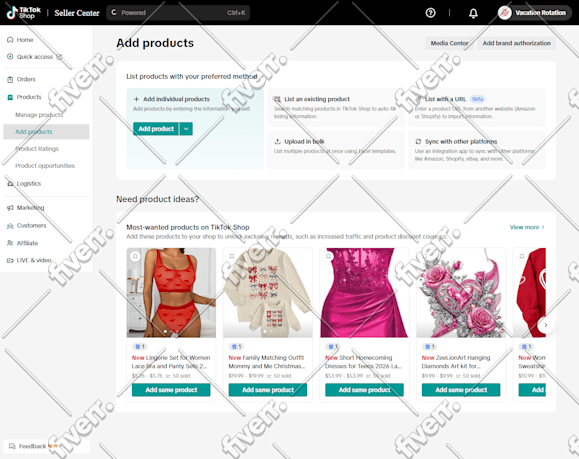The height and width of the screenshot is (459, 579).
Task: Add same product for Short Homecoming Dresses
Action: click(364, 390)
